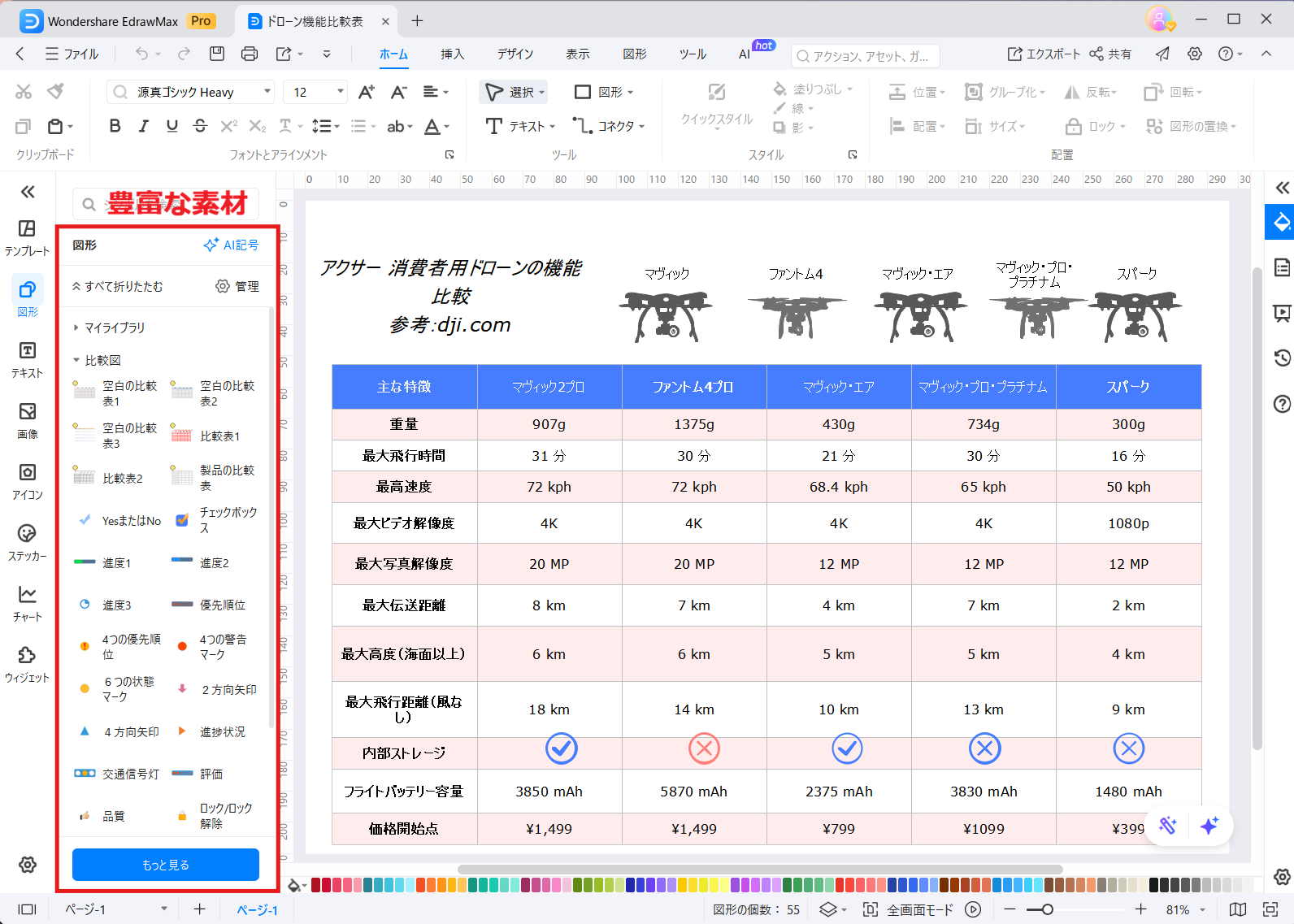Open the テンプレート sidebar panel
Screen dimensions: 1294x924
(x=27, y=237)
